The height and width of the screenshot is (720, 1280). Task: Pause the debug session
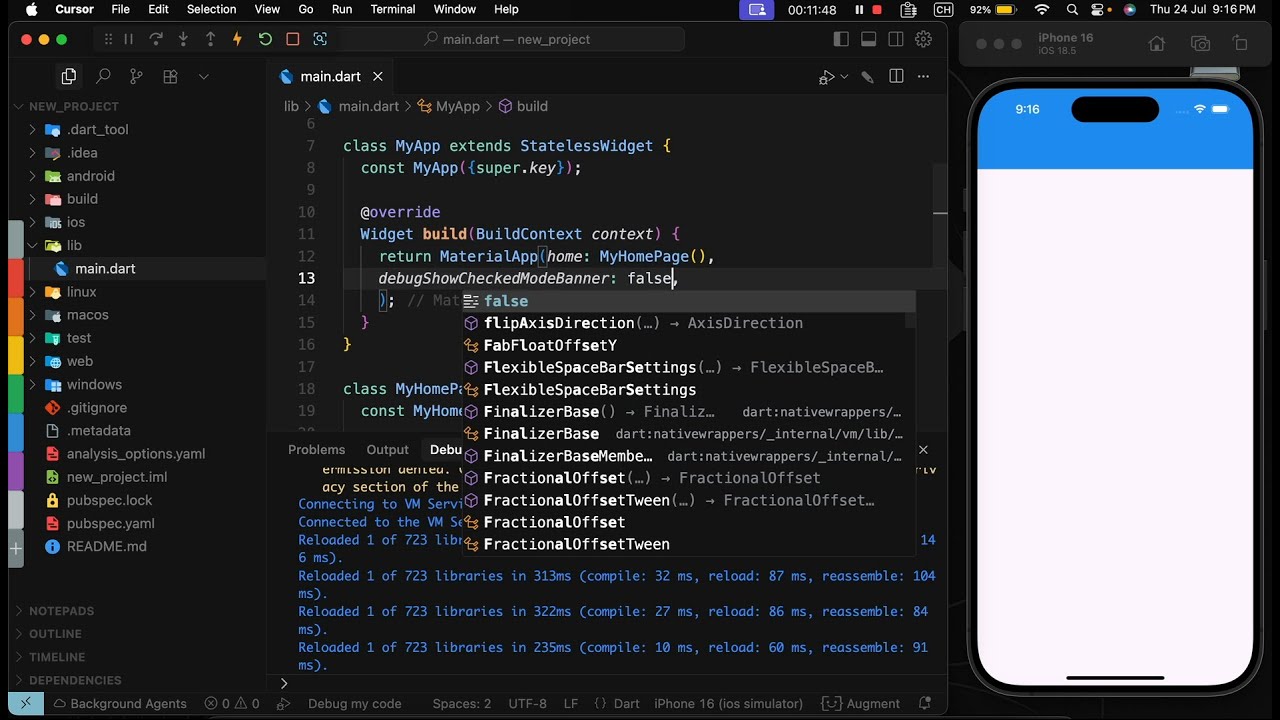coord(128,39)
